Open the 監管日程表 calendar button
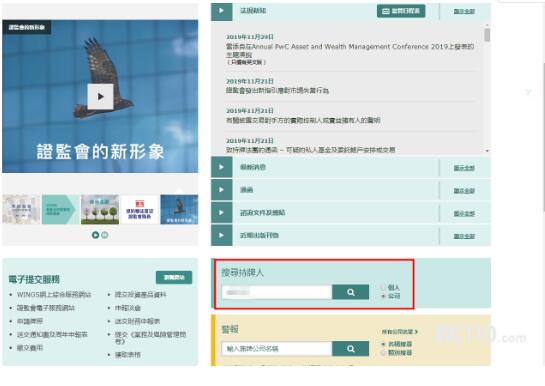Screen dimensions: 545x386 pyautogui.click(x=401, y=11)
